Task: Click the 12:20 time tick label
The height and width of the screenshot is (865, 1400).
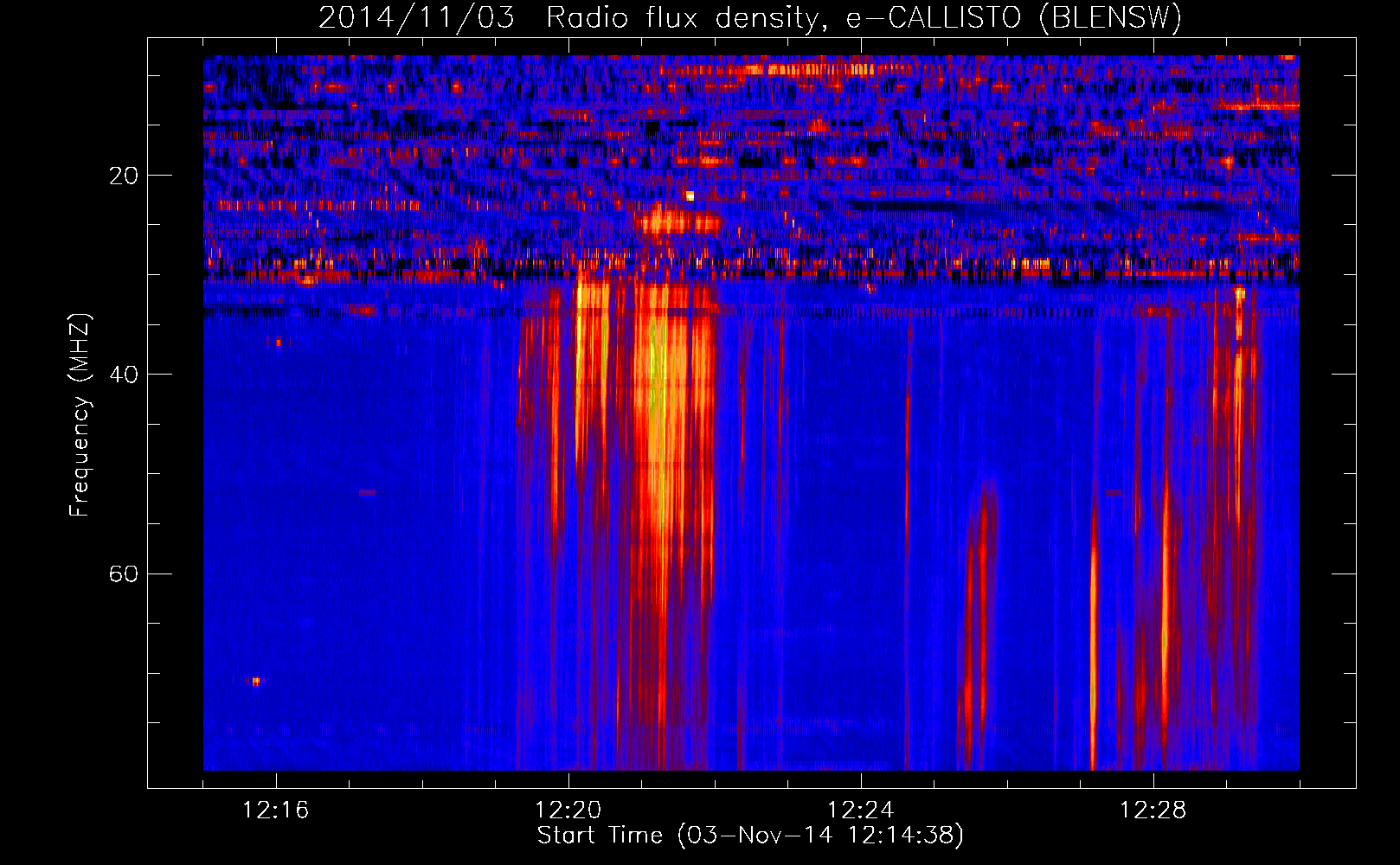Action: [x=568, y=811]
